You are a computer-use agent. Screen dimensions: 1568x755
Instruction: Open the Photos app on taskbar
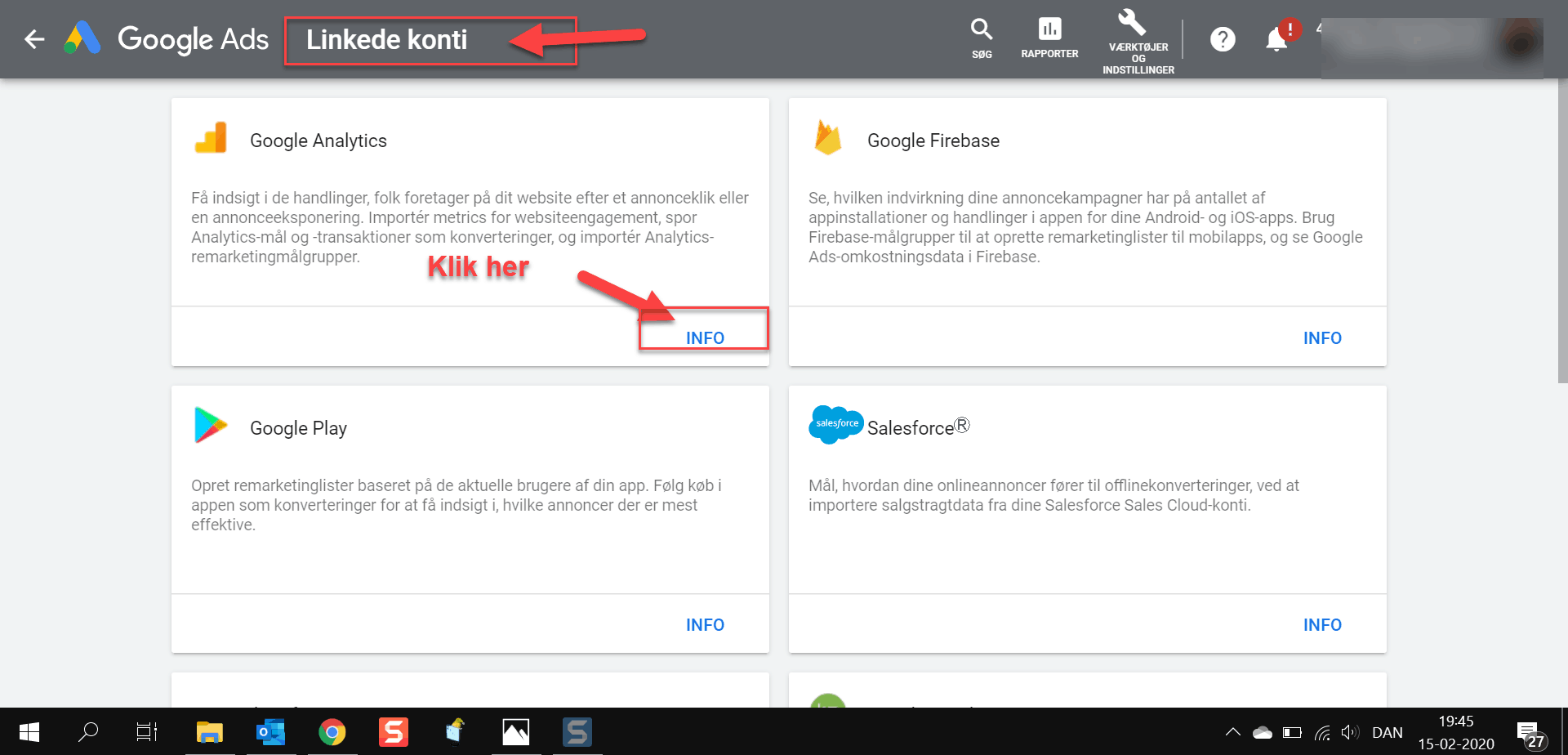tap(515, 731)
